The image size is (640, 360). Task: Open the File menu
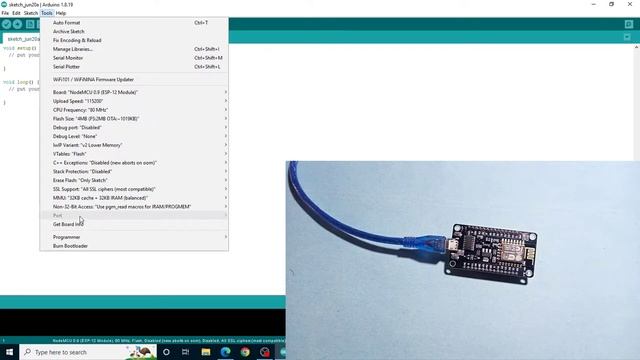coord(5,13)
